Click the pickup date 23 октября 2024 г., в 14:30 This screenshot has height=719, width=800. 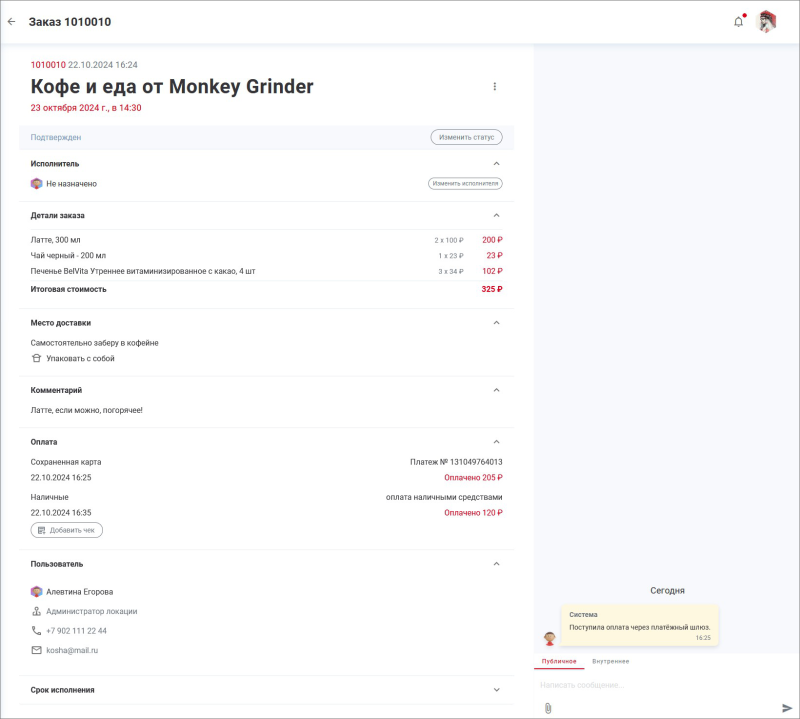point(86,108)
